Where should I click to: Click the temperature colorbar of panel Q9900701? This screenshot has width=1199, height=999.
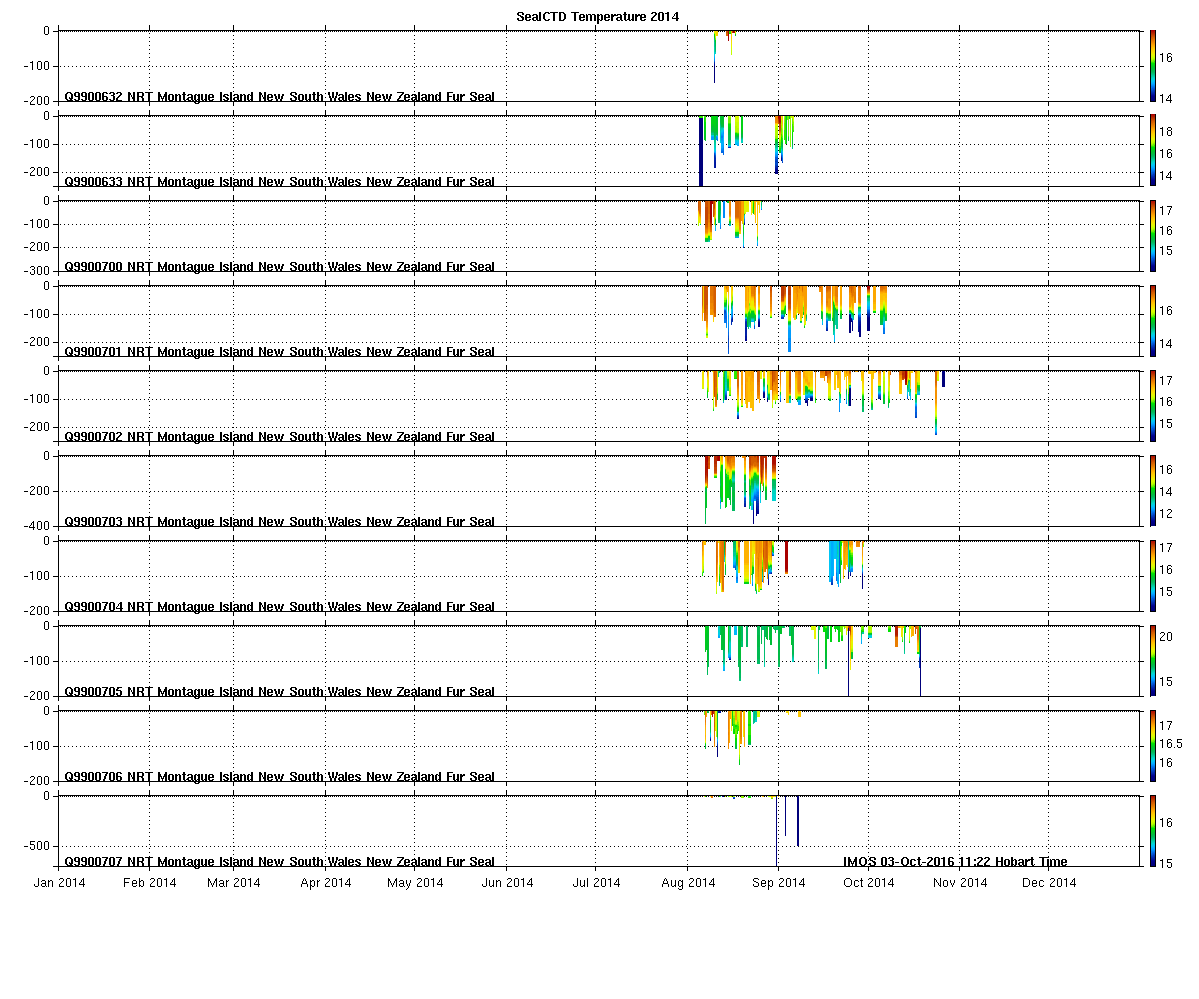[1153, 321]
